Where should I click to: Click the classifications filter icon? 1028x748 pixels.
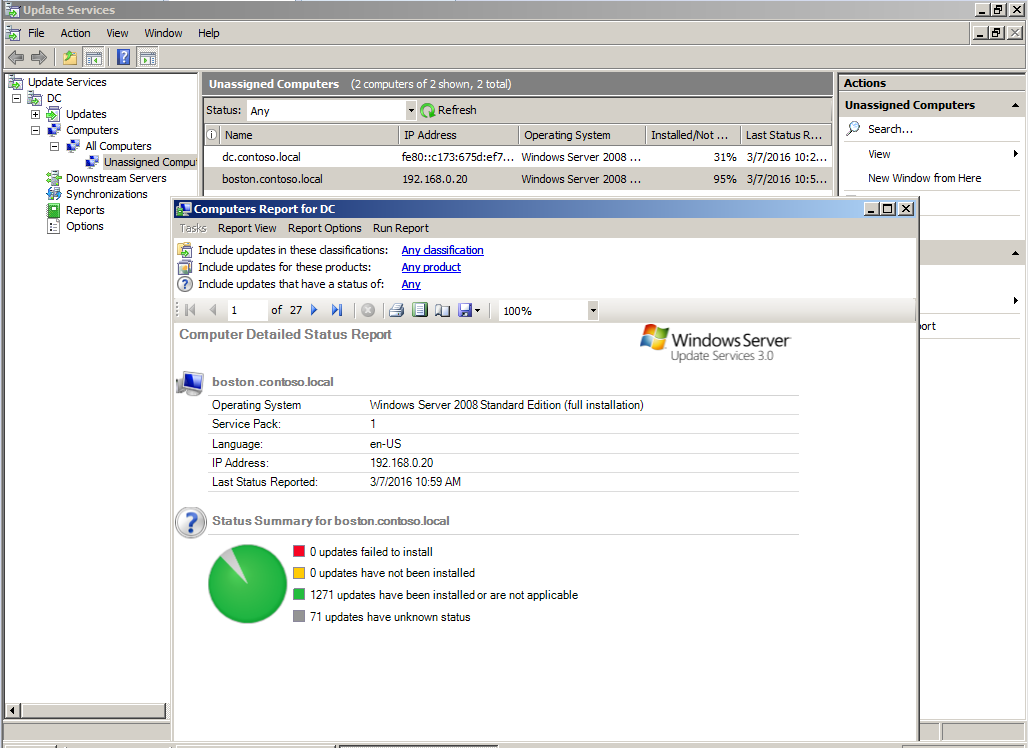coord(186,250)
